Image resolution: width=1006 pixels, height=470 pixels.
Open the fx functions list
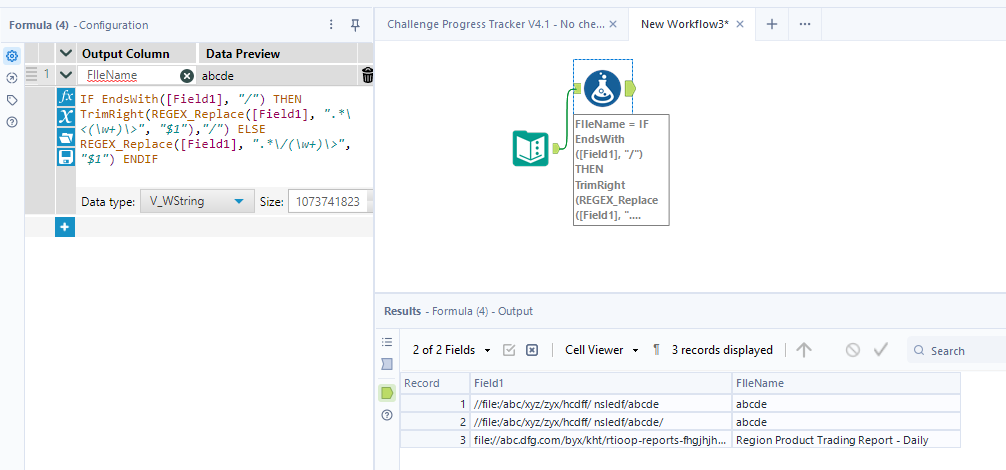[65, 98]
